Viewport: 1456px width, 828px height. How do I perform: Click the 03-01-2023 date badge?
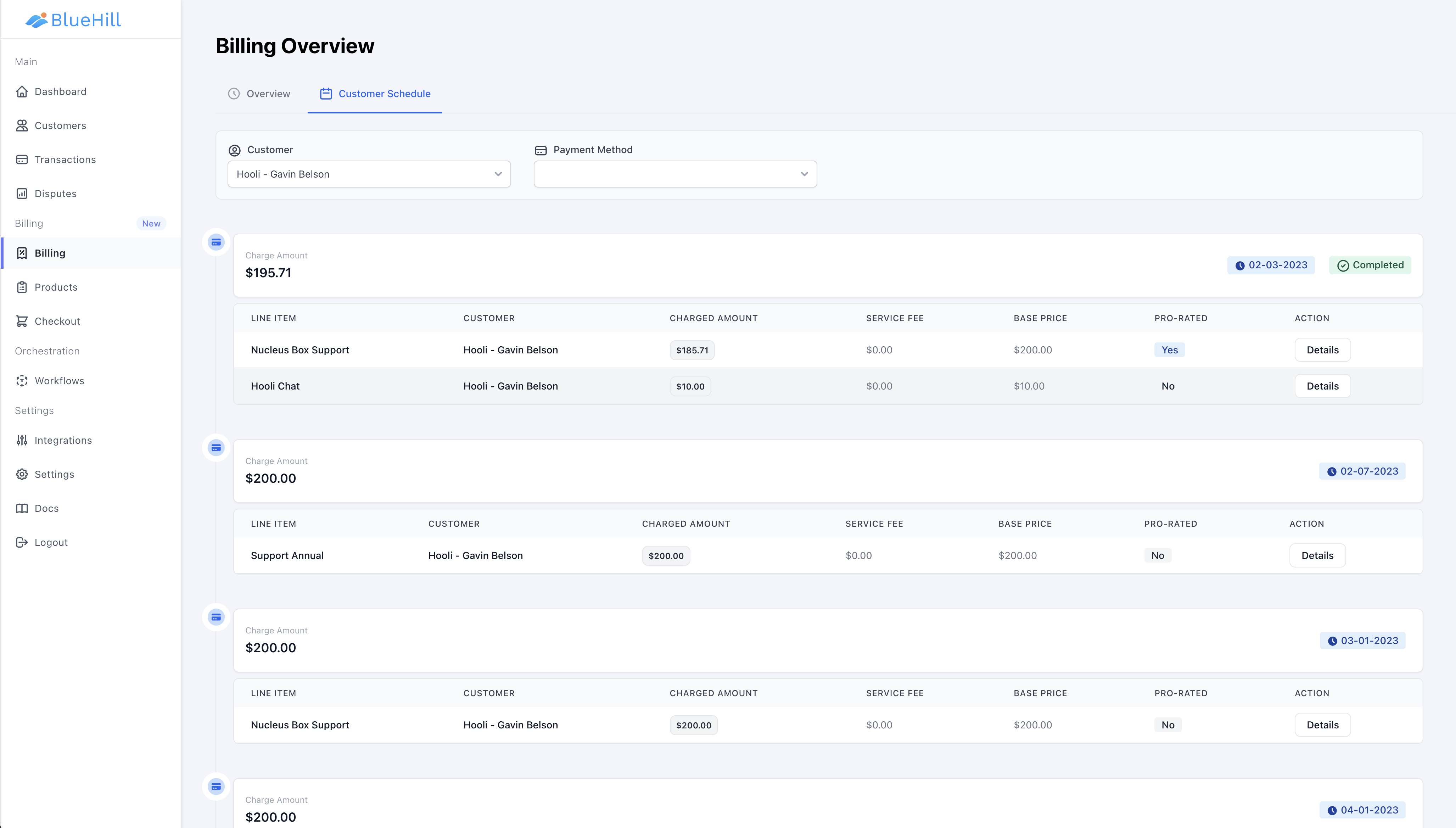click(x=1362, y=640)
